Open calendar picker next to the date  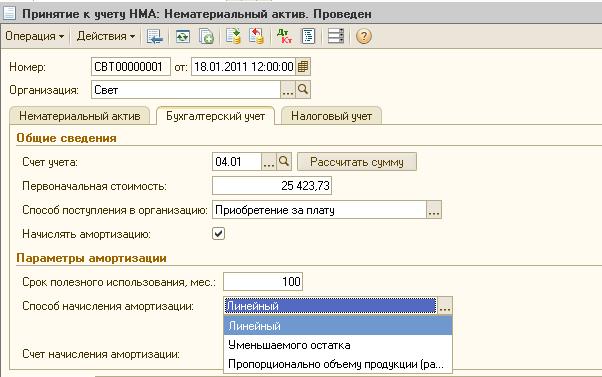[x=303, y=66]
